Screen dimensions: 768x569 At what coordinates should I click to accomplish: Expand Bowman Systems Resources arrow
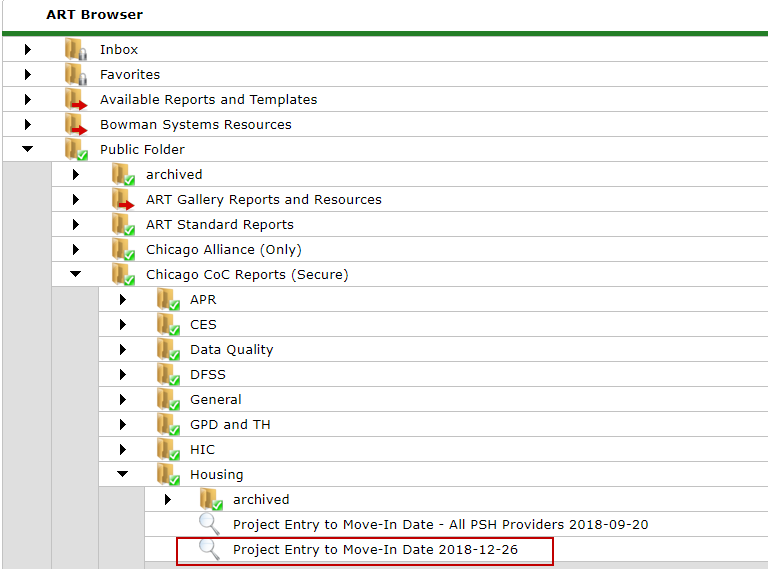pyautogui.click(x=28, y=124)
